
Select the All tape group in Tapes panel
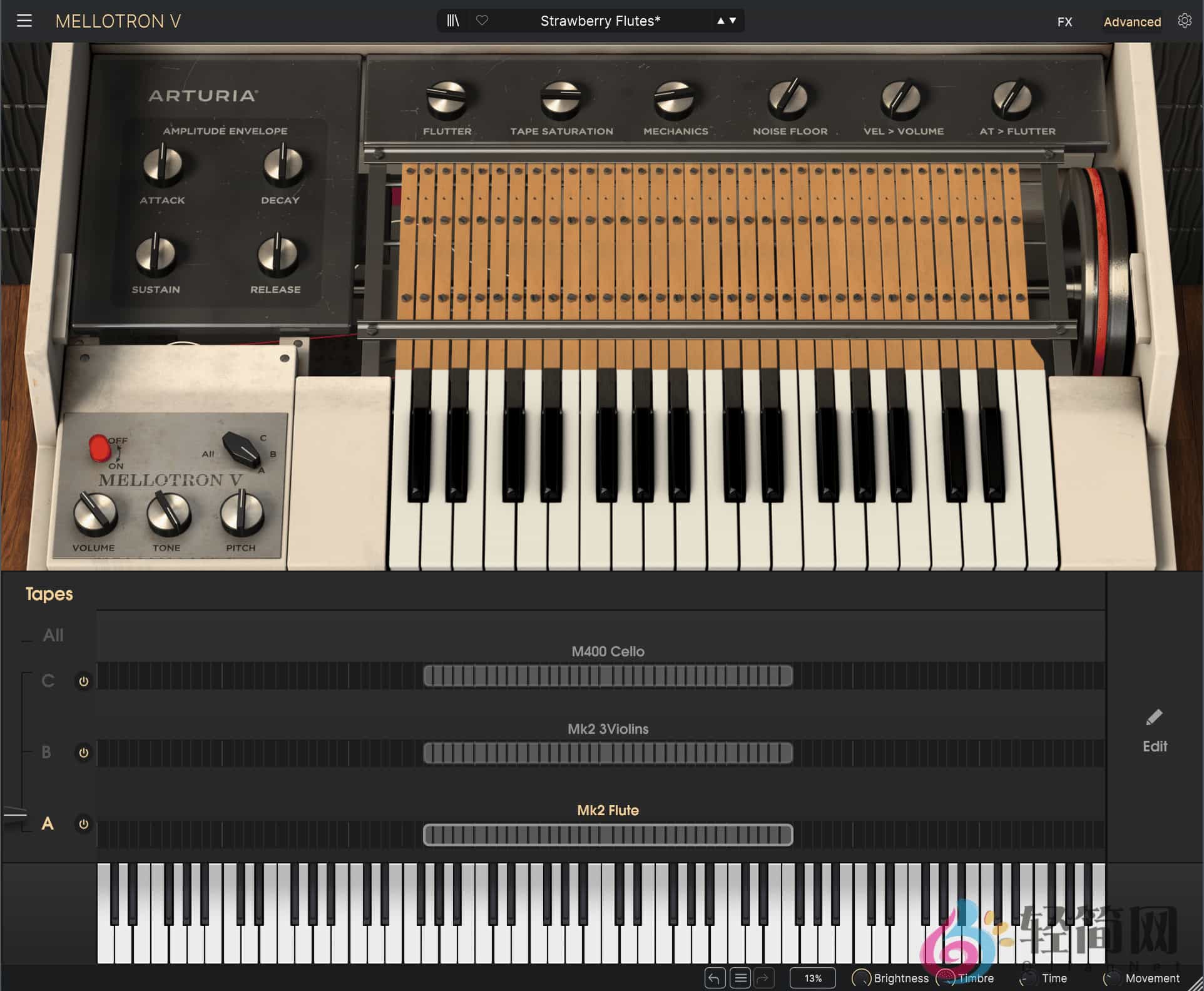(x=53, y=635)
